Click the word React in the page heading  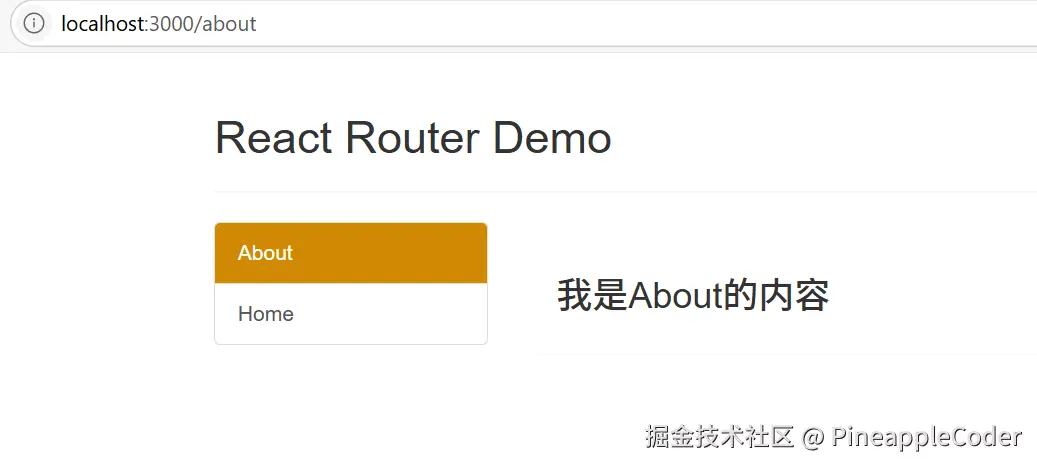coord(273,137)
